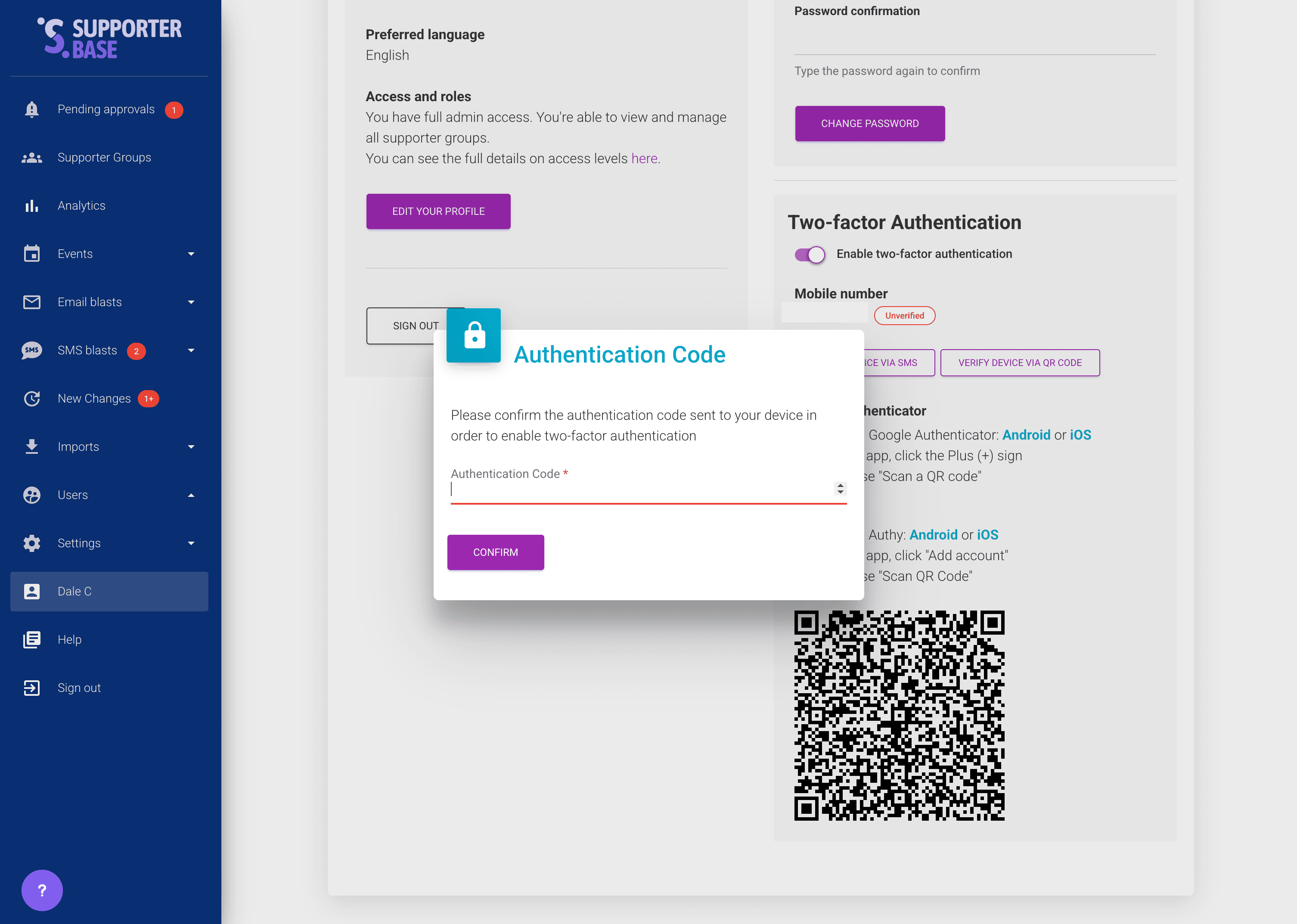
Task: Click Verify Device via QR Code button
Action: (x=1019, y=363)
